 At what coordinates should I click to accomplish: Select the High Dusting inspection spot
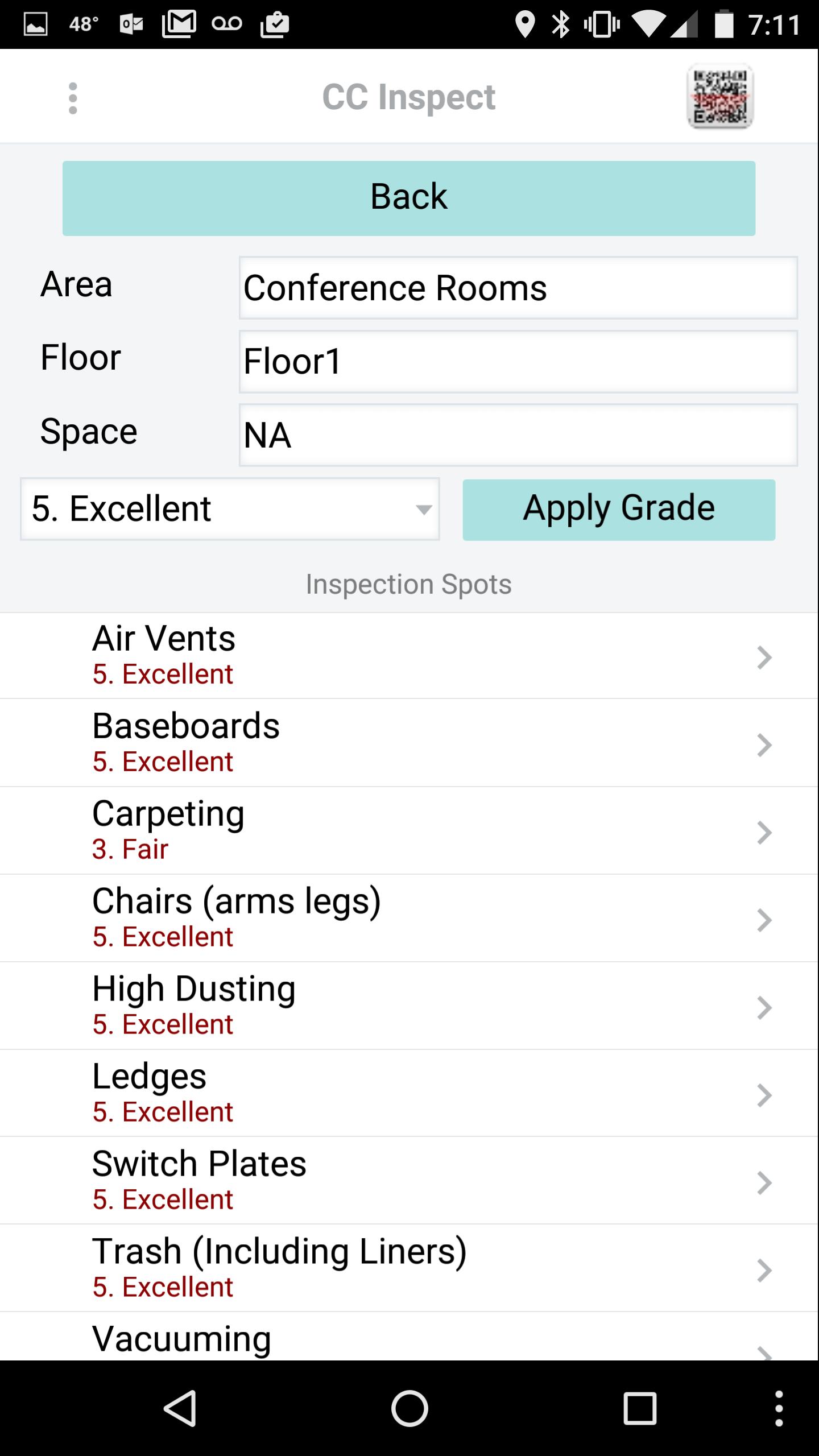[409, 1006]
